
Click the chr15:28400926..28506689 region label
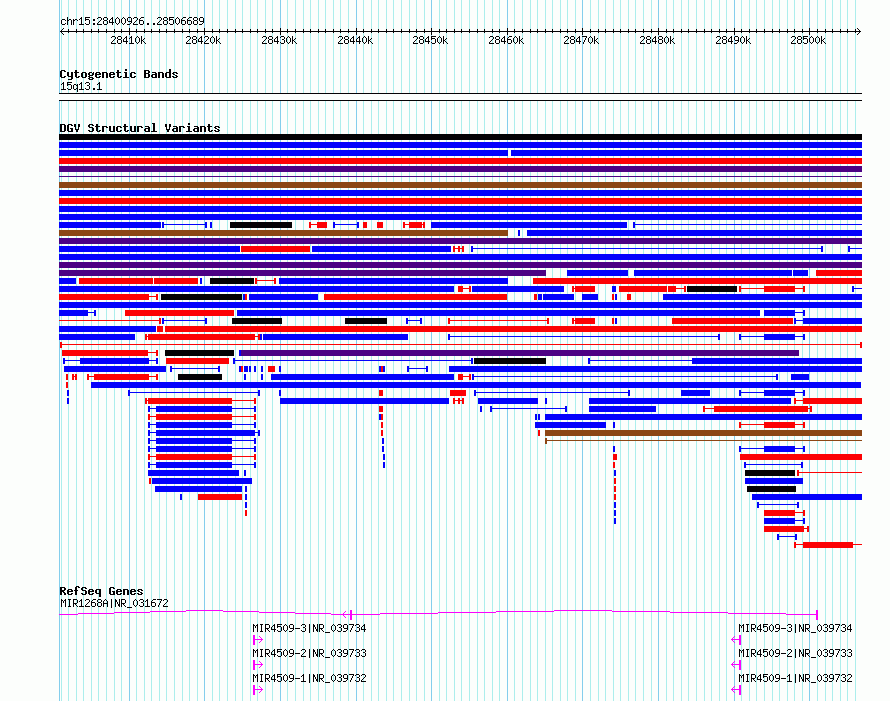[x=132, y=21]
